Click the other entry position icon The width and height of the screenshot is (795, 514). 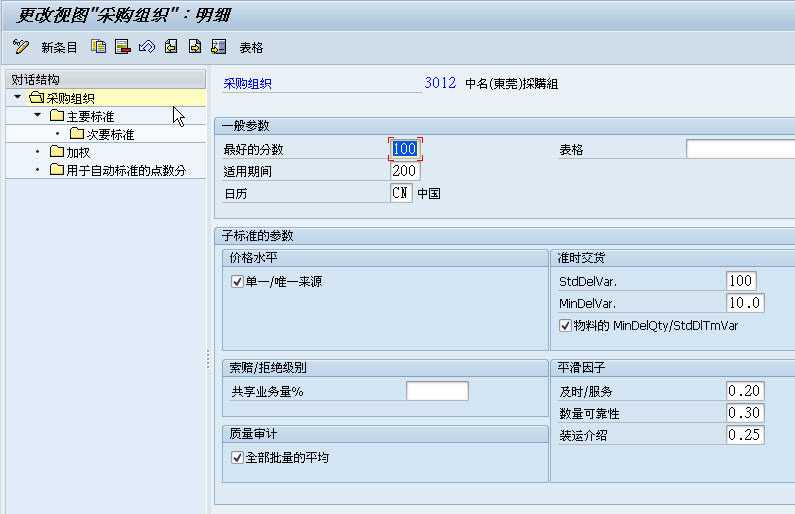(219, 47)
